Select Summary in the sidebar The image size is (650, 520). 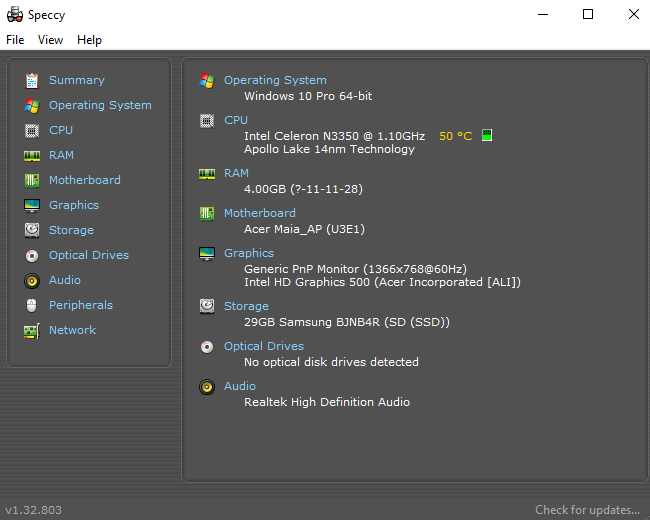coord(77,80)
